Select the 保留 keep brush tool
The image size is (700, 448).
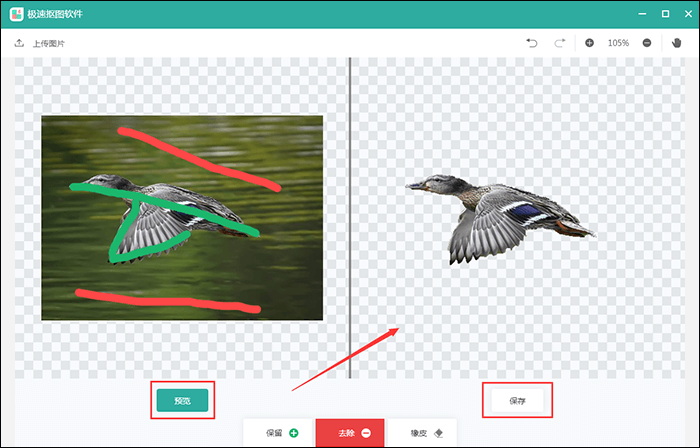tap(279, 433)
